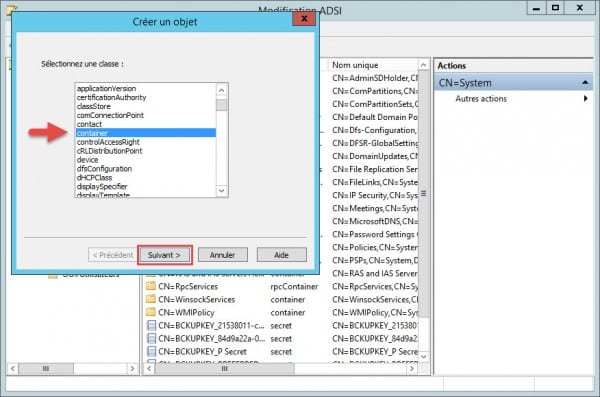
Task: Select CN=BCKUPKEY_P Secret entry
Action: [x=202, y=351]
